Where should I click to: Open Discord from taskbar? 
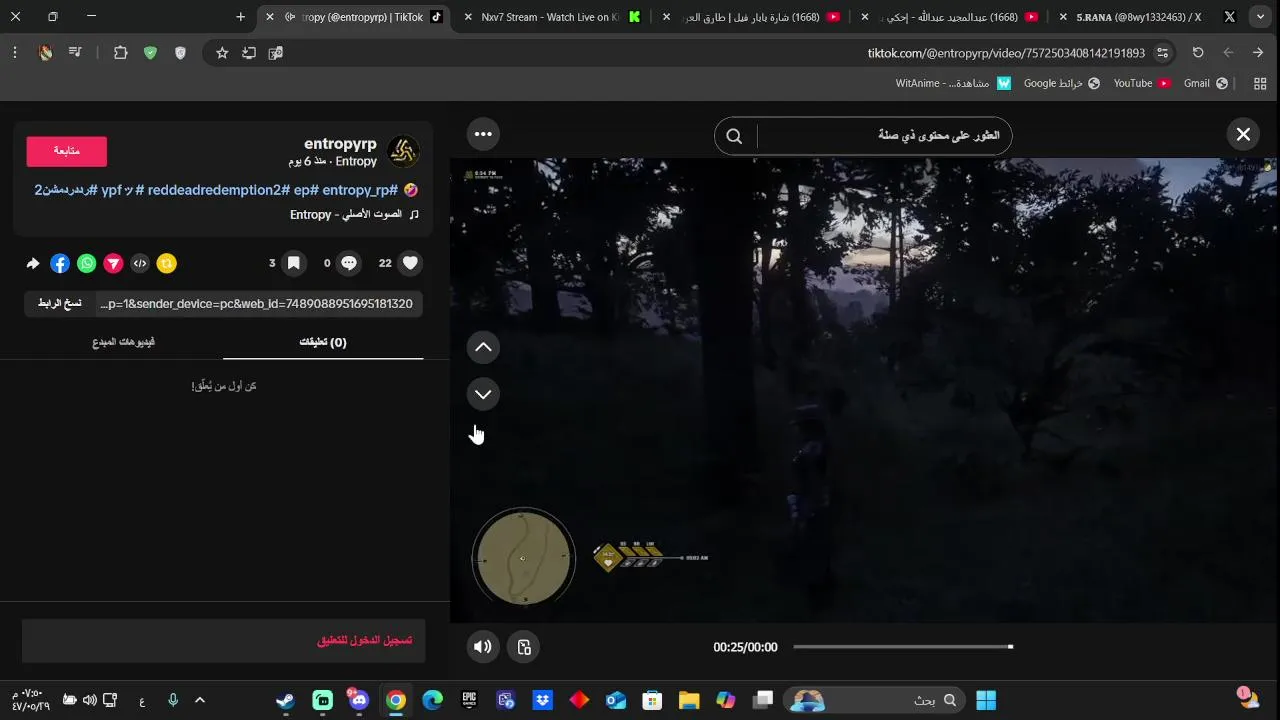[359, 700]
